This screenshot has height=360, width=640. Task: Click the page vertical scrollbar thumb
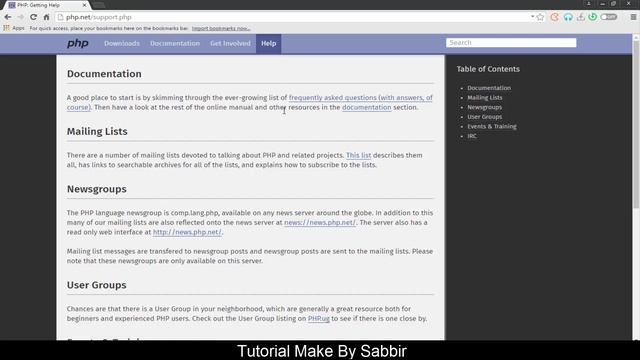click(x=636, y=124)
